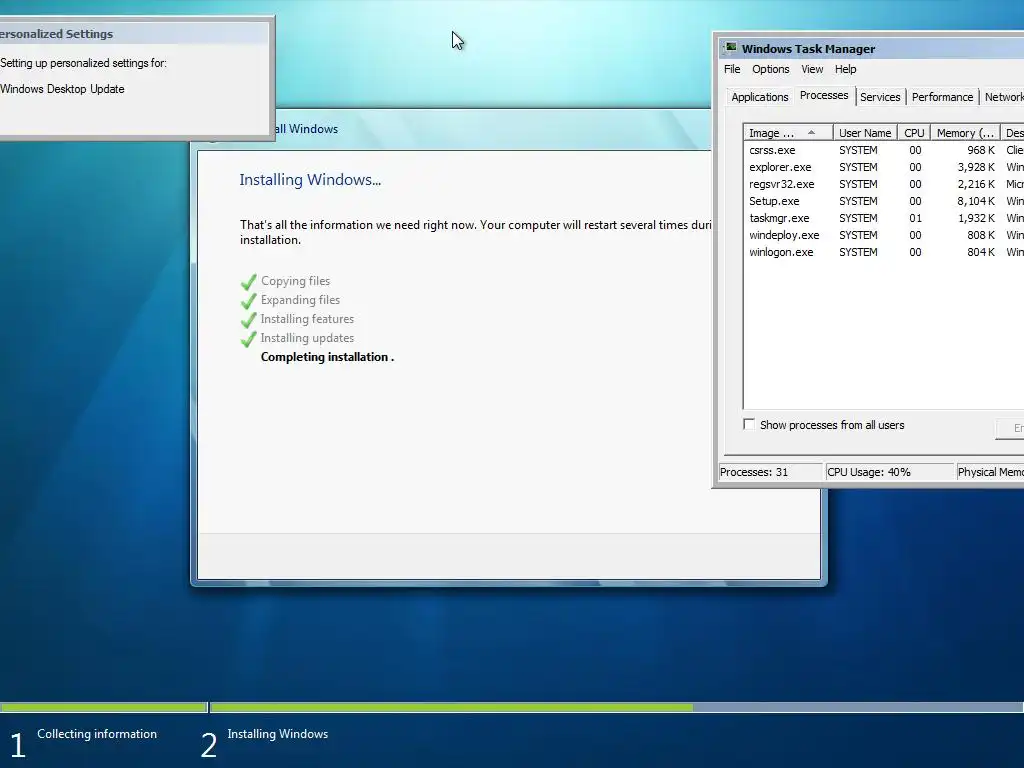Click the green checkmark beside Installing updates
1024x768 pixels.
248,339
